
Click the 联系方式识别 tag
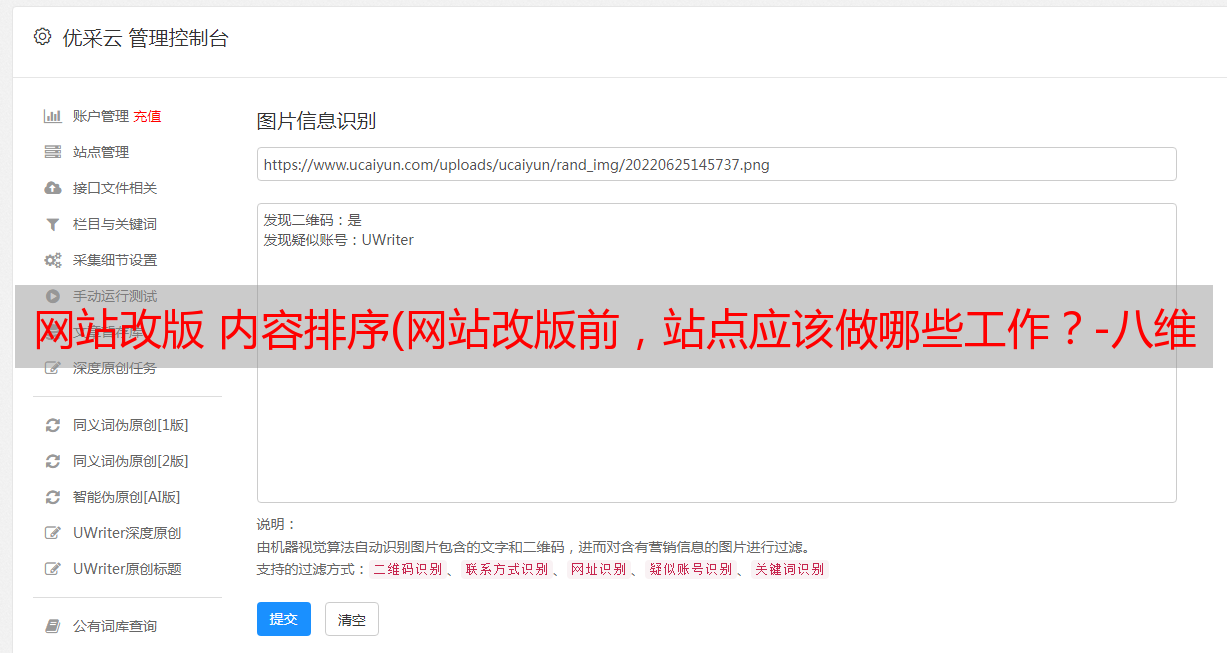pos(506,569)
